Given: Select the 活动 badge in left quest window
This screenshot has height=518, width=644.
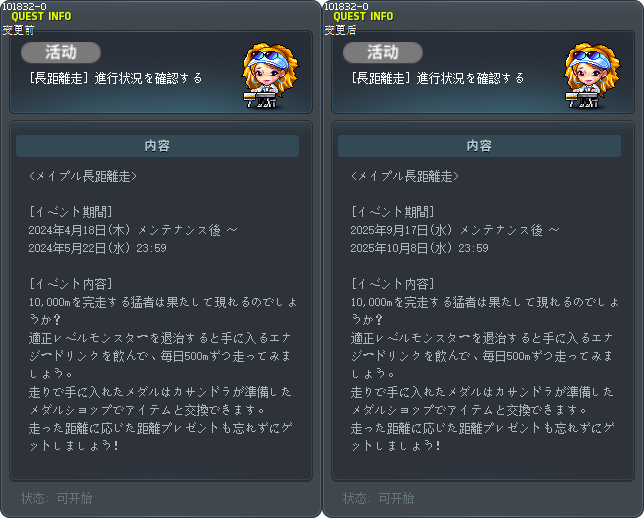Looking at the screenshot, I should pos(61,53).
